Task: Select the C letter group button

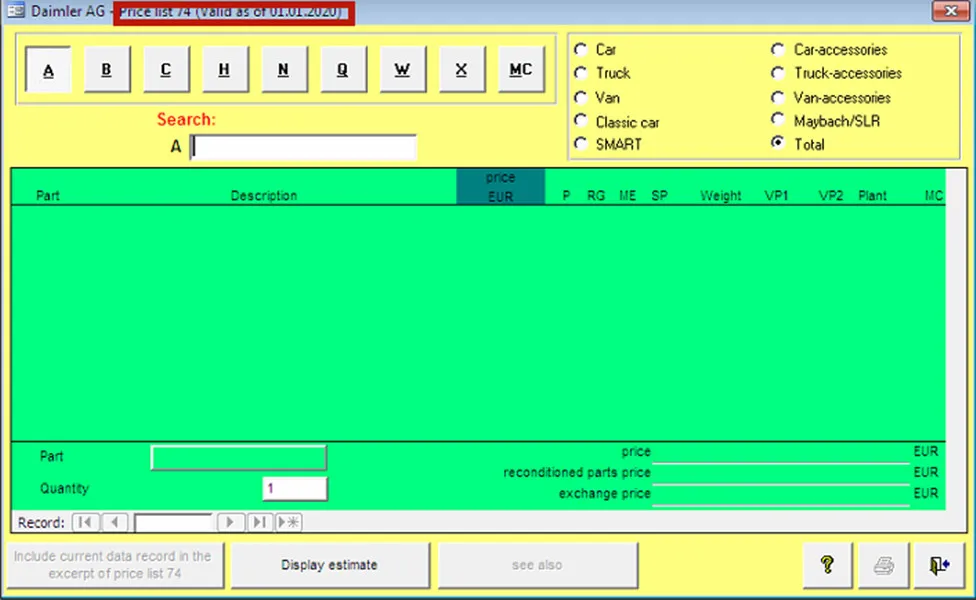Action: click(x=166, y=70)
